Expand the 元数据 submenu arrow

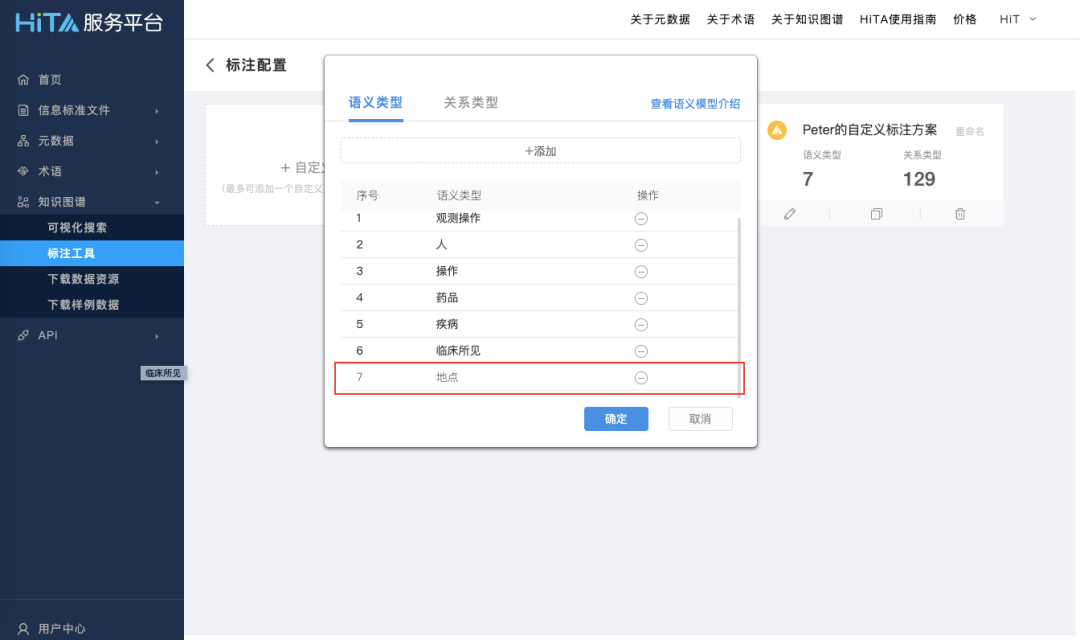click(157, 141)
